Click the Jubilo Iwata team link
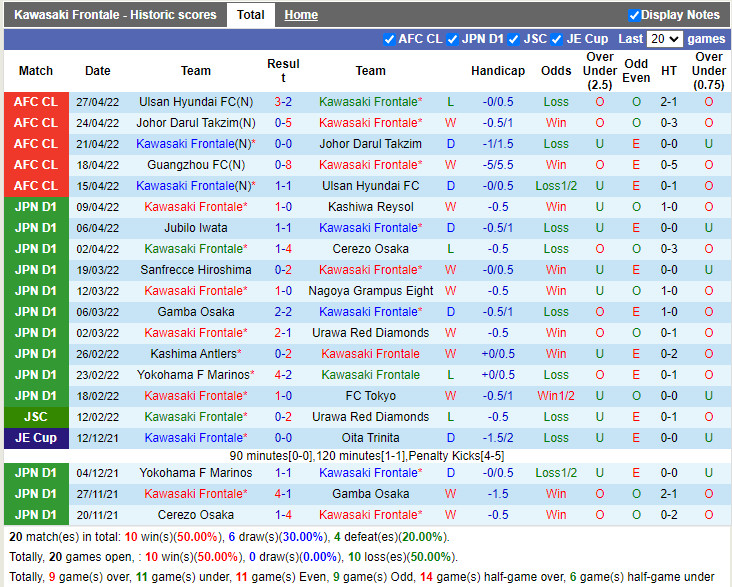The height and width of the screenshot is (587, 732). click(196, 228)
